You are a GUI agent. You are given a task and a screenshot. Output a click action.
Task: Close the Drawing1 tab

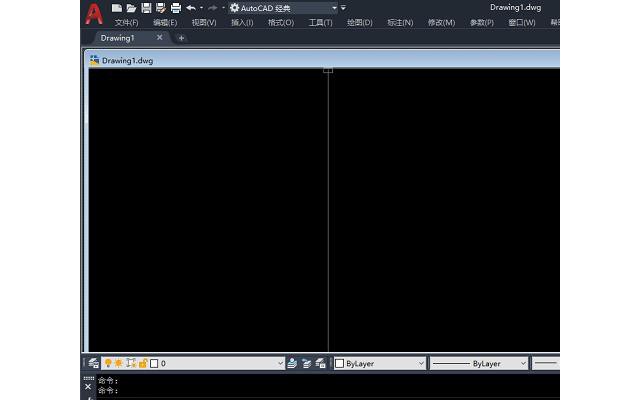160,37
